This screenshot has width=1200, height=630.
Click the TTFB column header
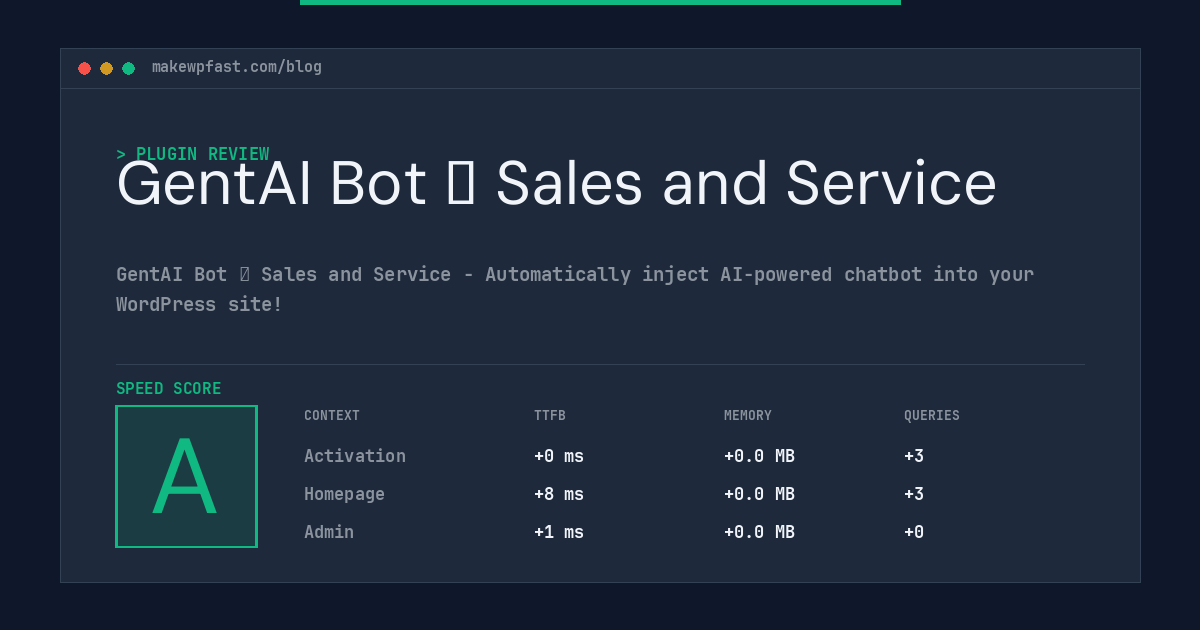[550, 416]
